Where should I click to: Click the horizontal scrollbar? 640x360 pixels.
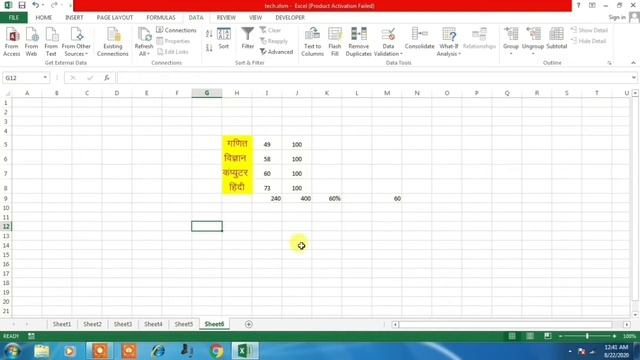[505, 324]
